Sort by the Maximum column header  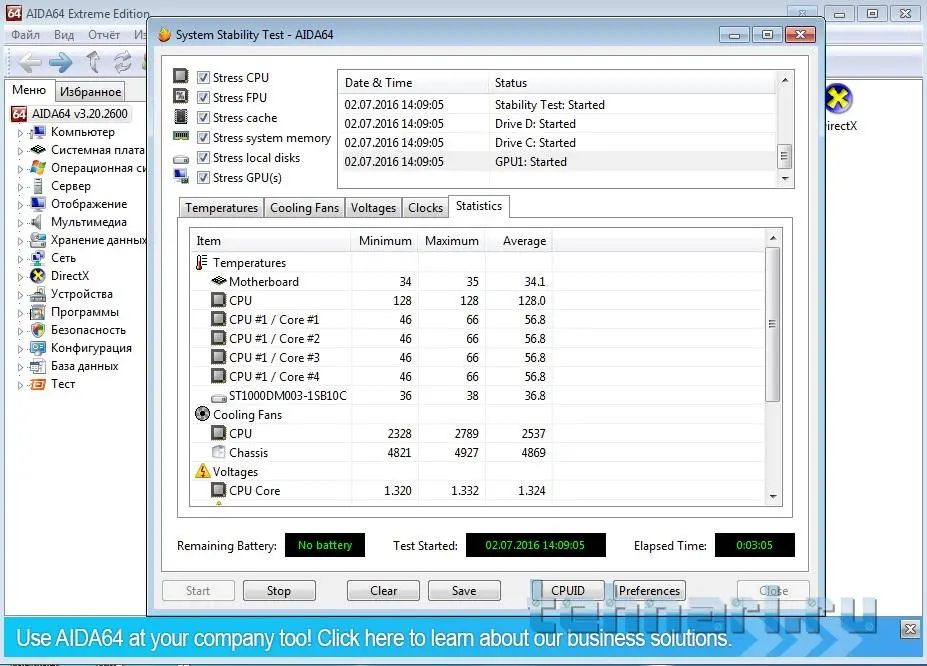pos(452,241)
